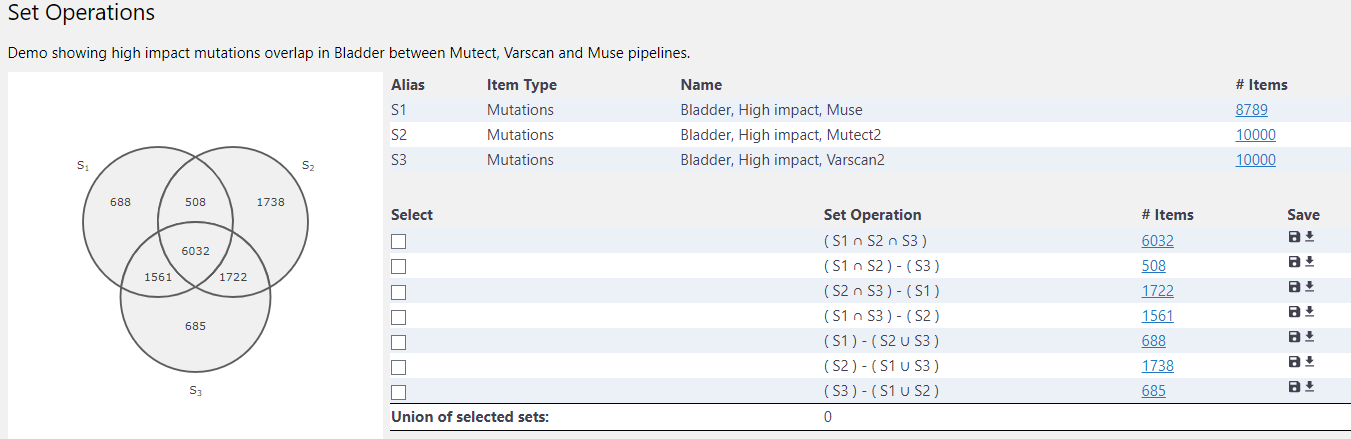Save the (S1 ∩ S2) - (S3) set
The width and height of the screenshot is (1351, 439).
[1295, 262]
